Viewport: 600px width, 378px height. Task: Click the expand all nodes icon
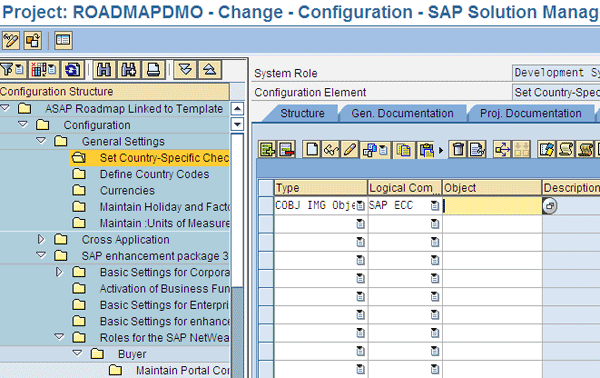point(186,70)
